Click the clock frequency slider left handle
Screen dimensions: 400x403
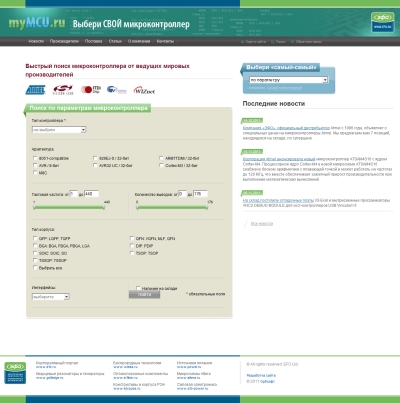pyautogui.click(x=34, y=207)
